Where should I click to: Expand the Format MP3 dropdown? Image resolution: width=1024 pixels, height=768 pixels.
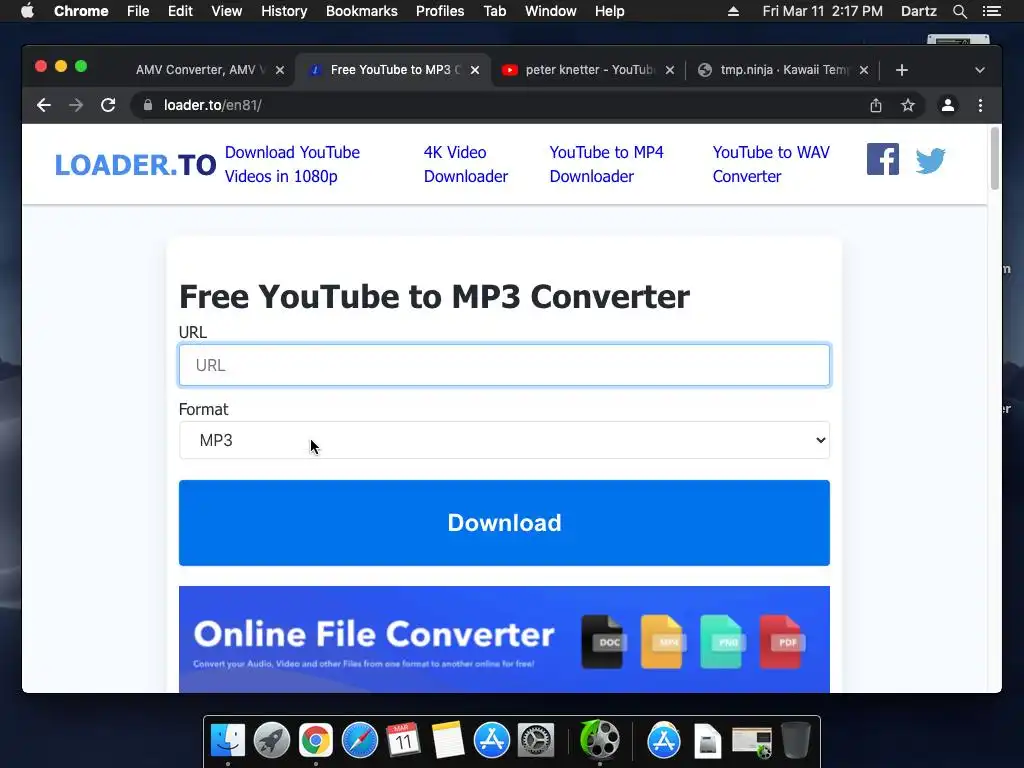[x=504, y=440]
